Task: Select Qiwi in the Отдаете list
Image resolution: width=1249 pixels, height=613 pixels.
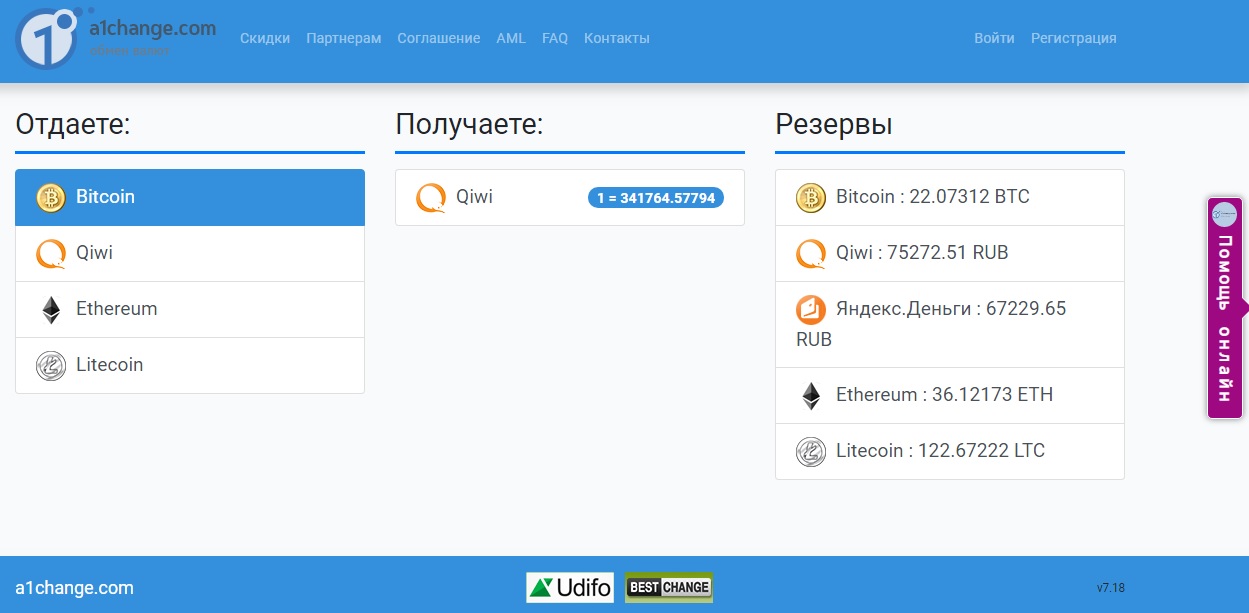Action: [x=190, y=254]
